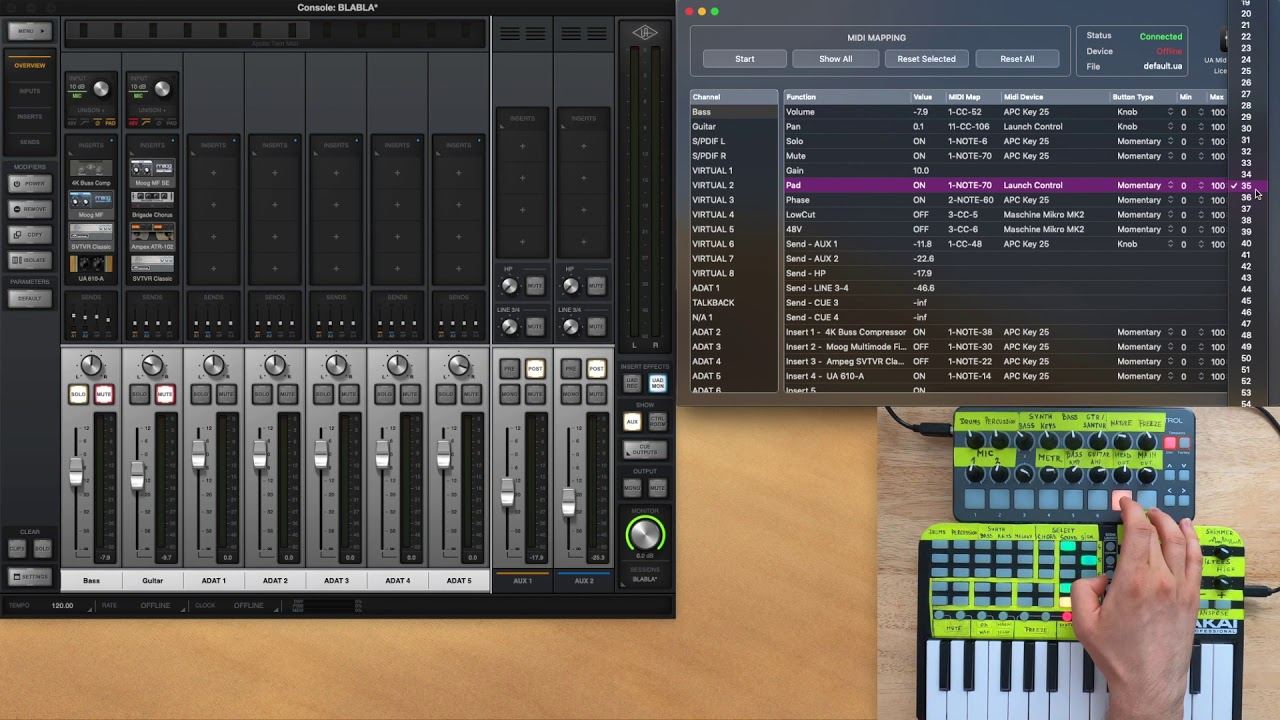Viewport: 1280px width, 720px height.
Task: Toggle UAD MON insert effects button
Action: click(657, 384)
